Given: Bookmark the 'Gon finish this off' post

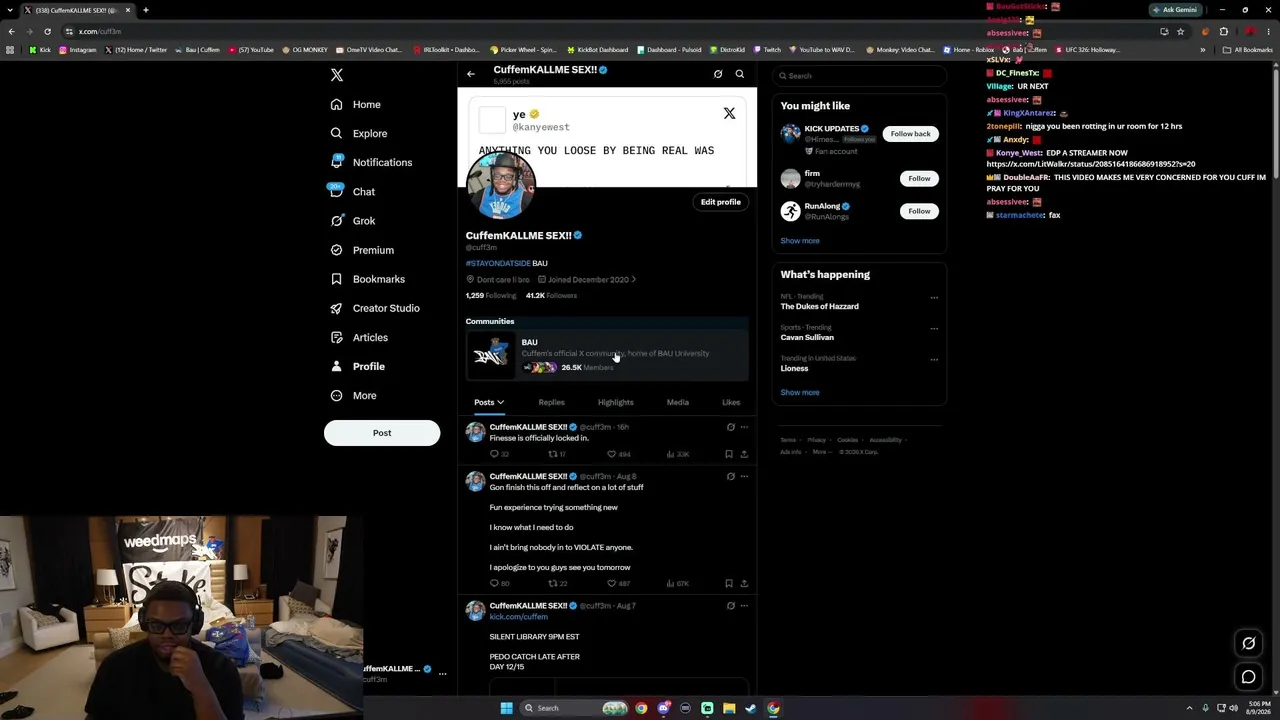Looking at the screenshot, I should (729, 583).
